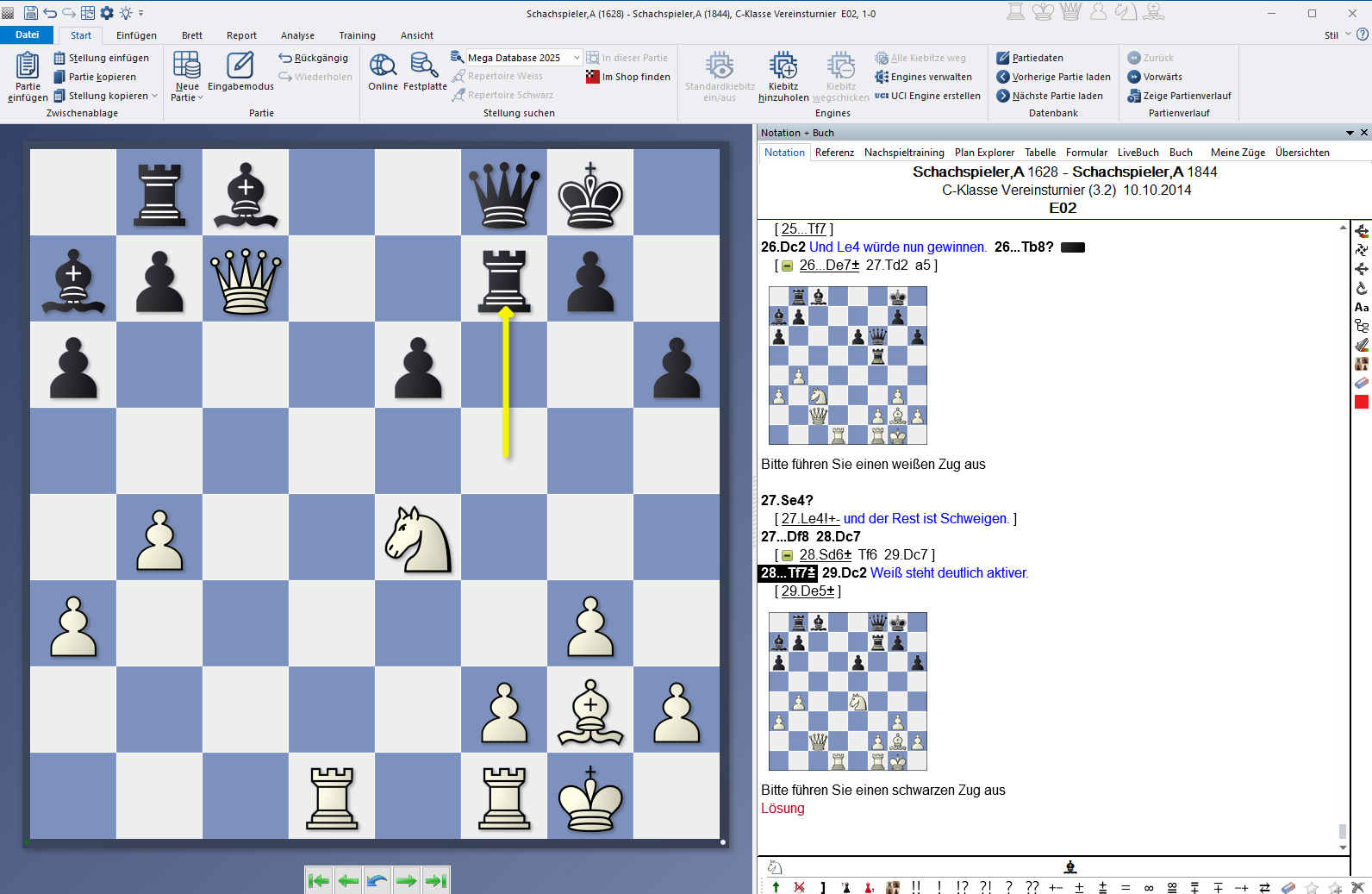Open the Analyse ribbon tab

coord(297,35)
